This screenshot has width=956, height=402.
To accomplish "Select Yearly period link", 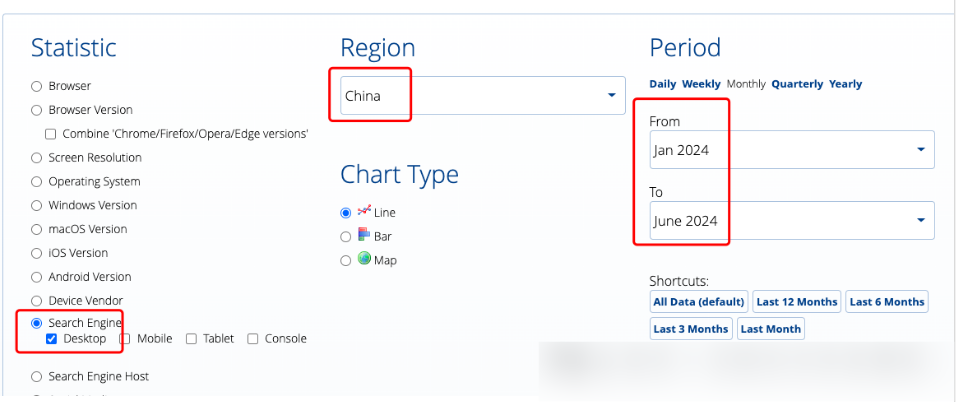I will click(x=845, y=84).
